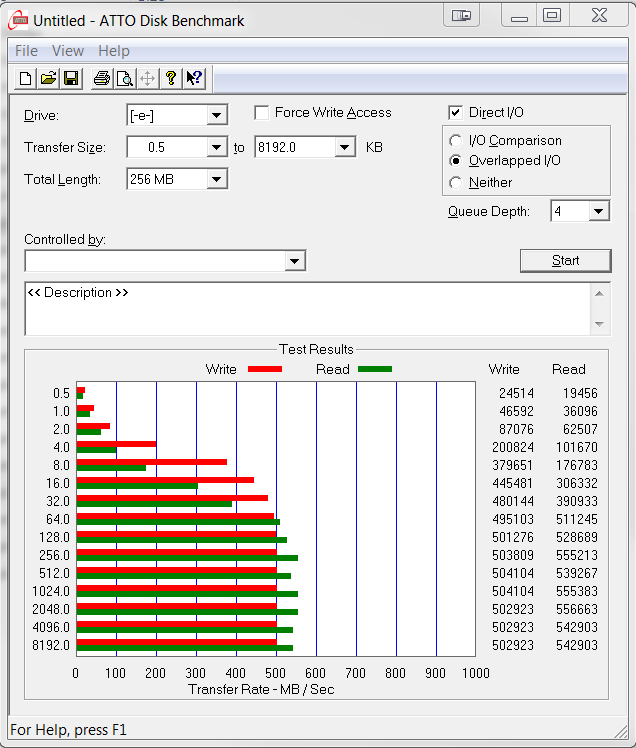636x748 pixels.
Task: Uncheck the Direct I/O checkbox
Action: 456,113
